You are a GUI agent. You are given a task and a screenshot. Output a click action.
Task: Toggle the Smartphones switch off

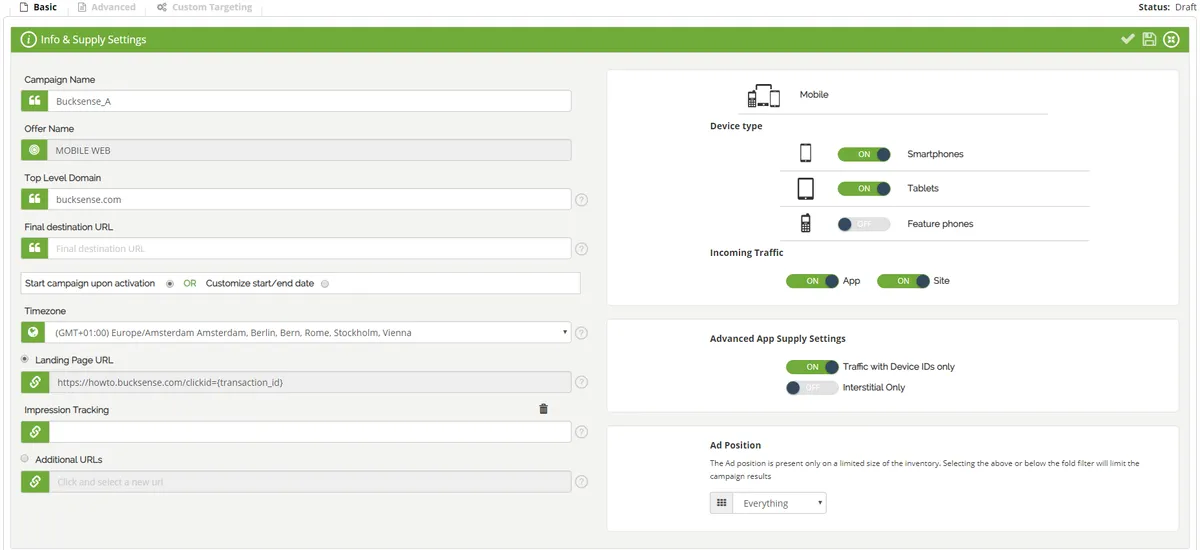[864, 155]
